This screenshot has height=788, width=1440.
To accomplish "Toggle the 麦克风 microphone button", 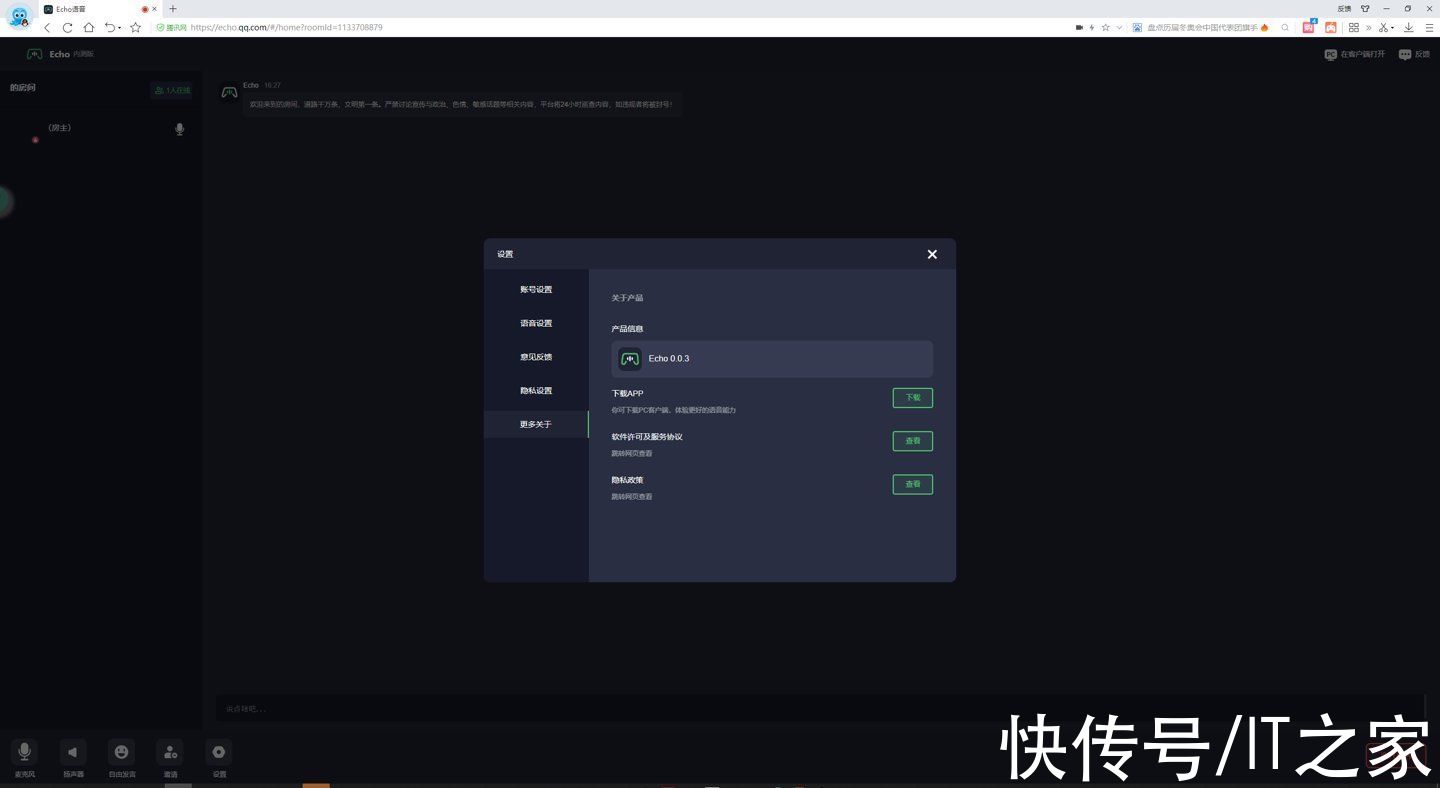I will [x=24, y=752].
